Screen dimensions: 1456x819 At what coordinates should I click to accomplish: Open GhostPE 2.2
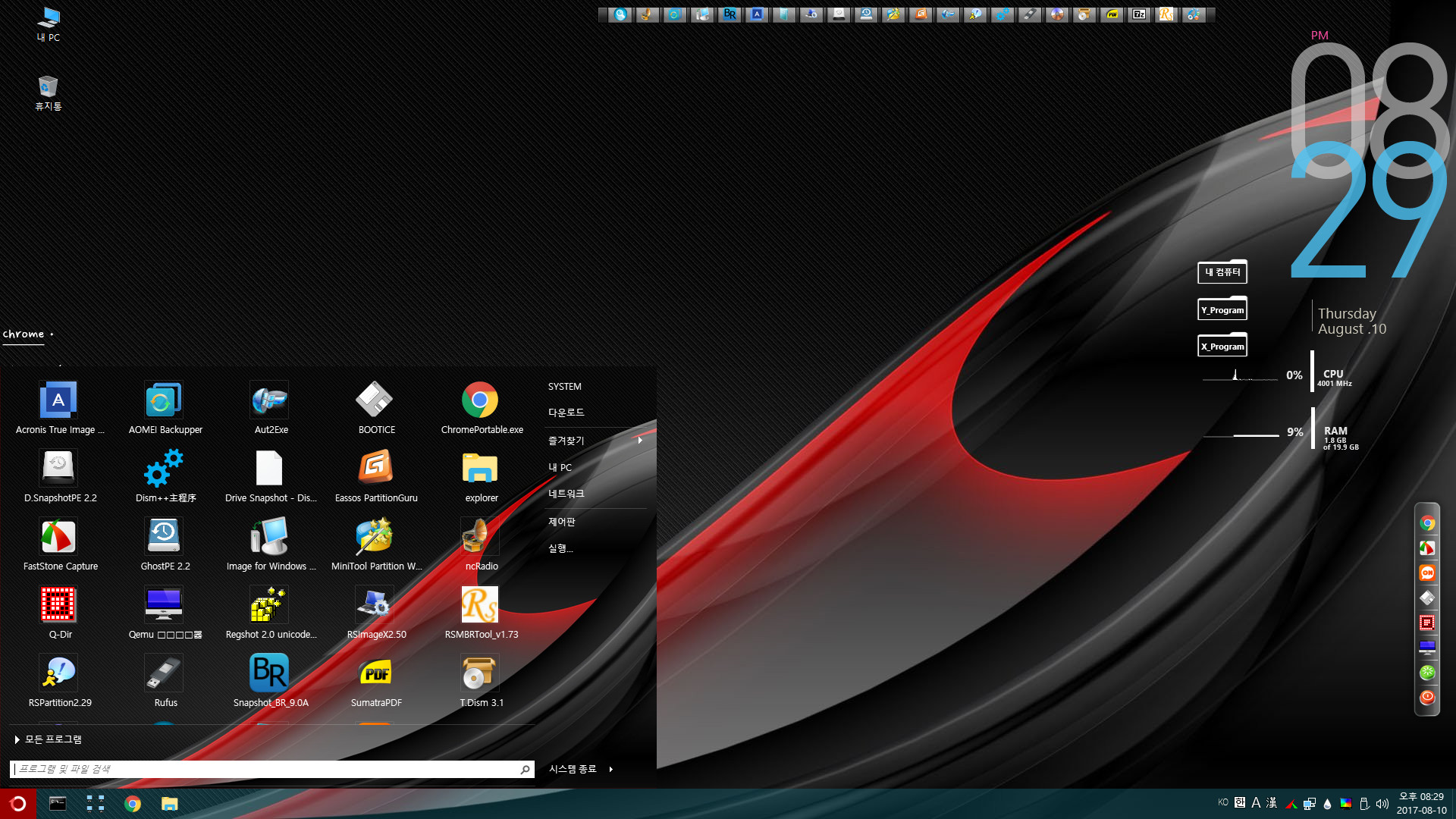(x=165, y=544)
